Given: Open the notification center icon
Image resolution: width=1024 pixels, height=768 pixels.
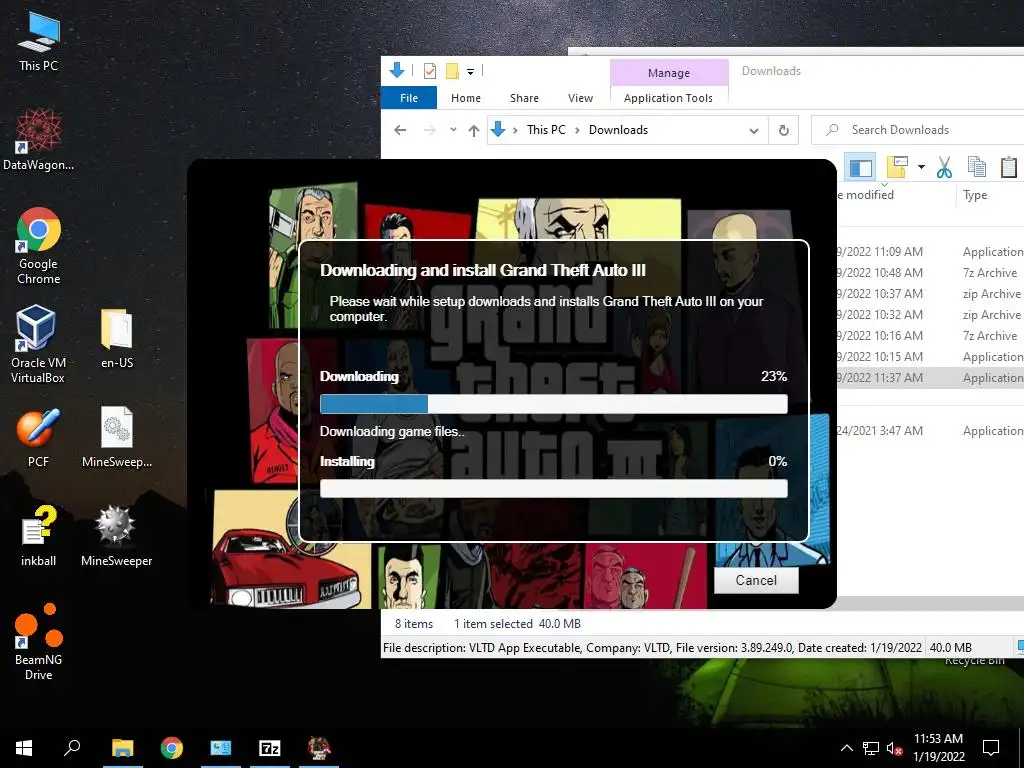Looking at the screenshot, I should point(991,748).
